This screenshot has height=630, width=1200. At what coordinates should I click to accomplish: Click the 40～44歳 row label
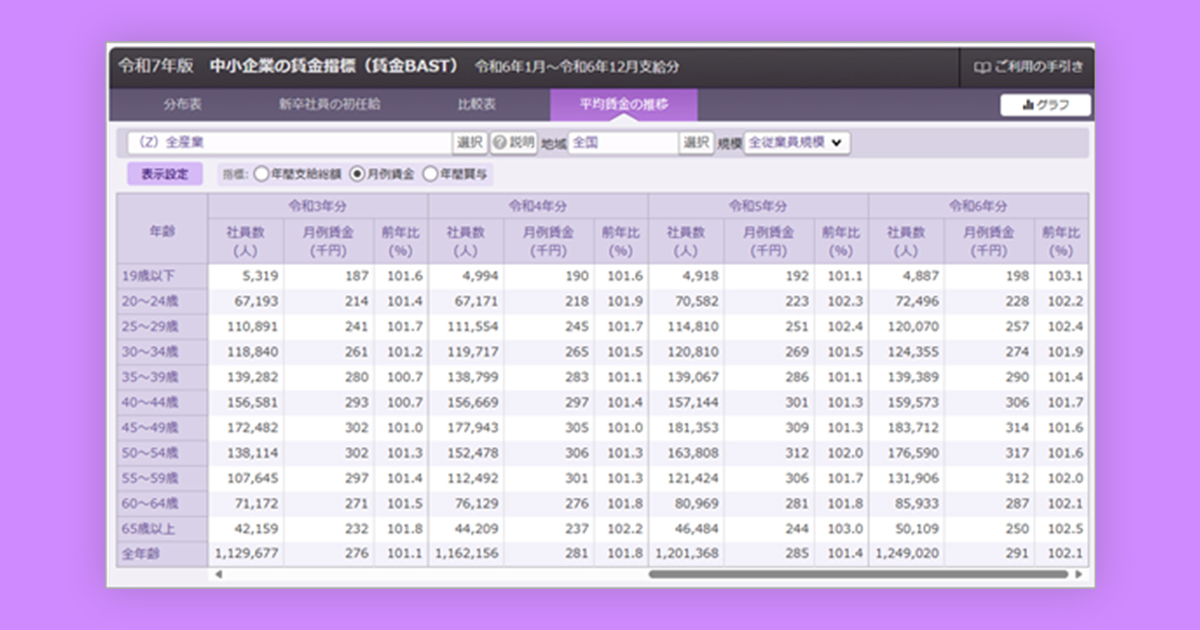162,403
